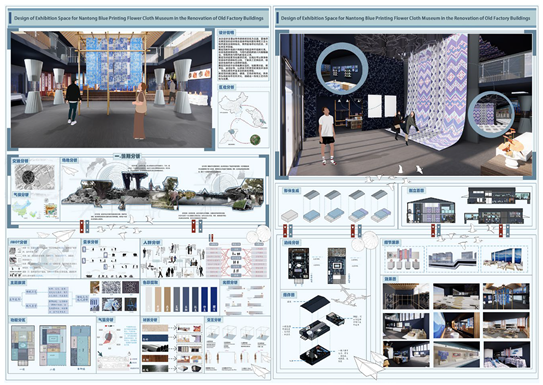The image size is (543, 385).
Task: Open the sightline analysis diagrams panel
Action: pyautogui.click(x=238, y=344)
